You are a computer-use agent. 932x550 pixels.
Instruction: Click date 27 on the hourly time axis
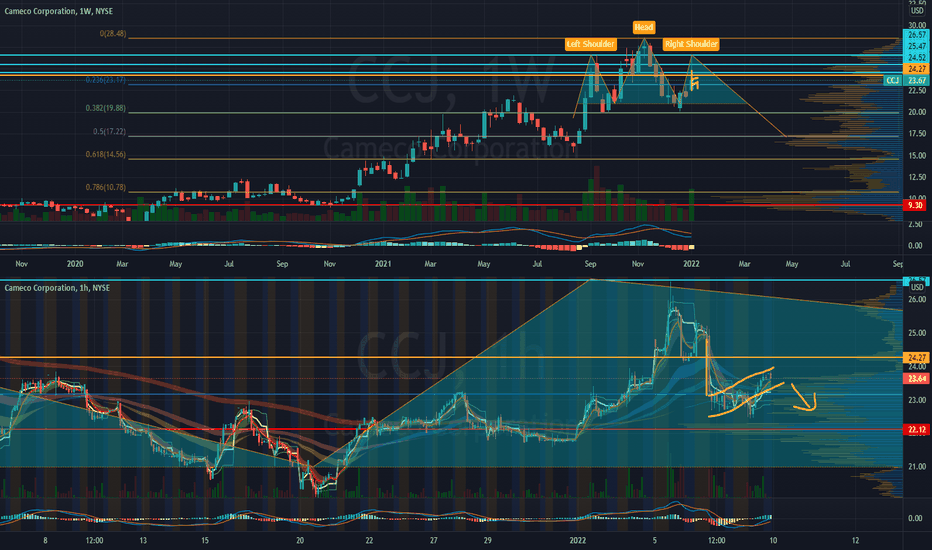pos(433,540)
